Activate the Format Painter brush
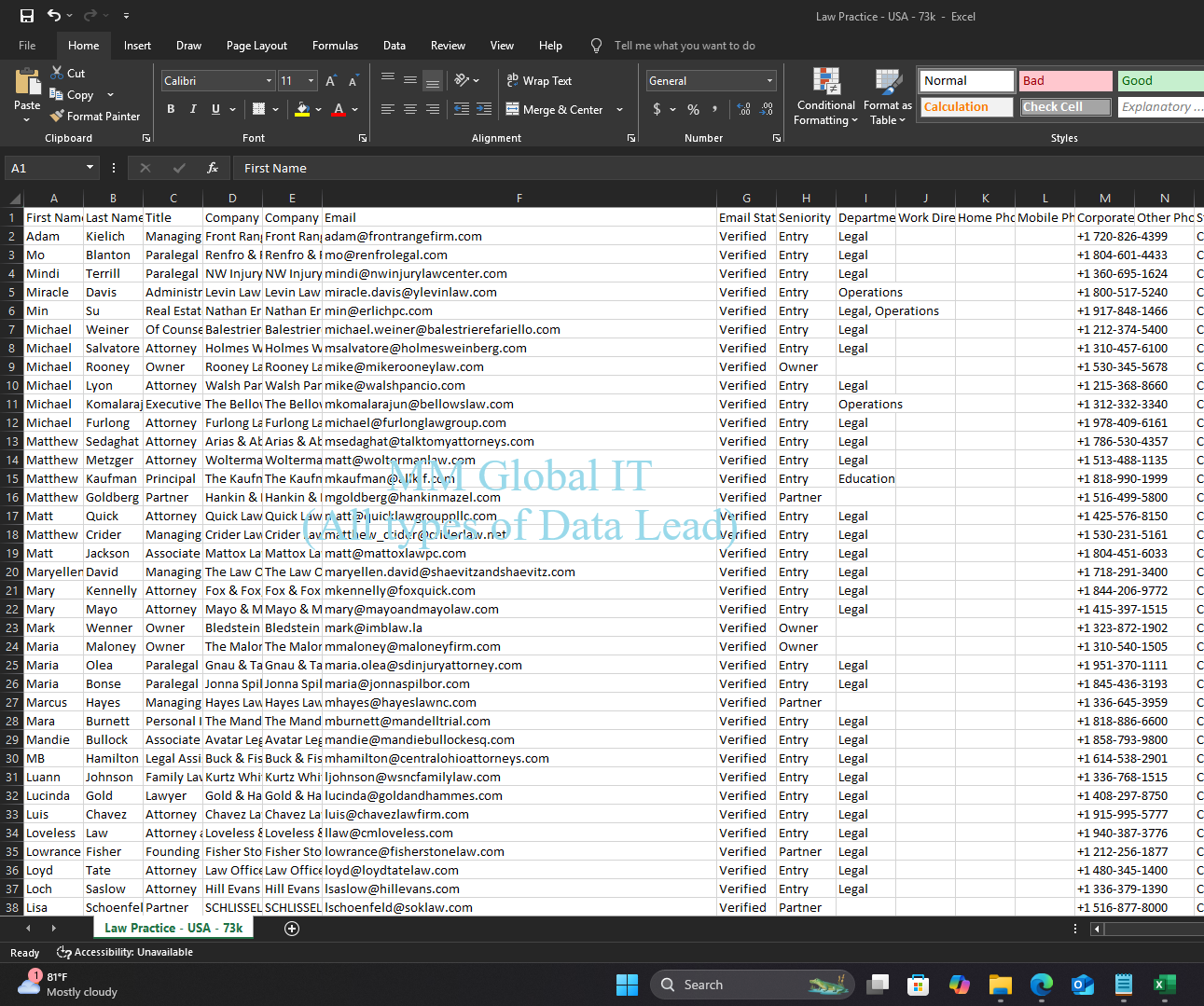The width and height of the screenshot is (1204, 1006). [x=57, y=116]
